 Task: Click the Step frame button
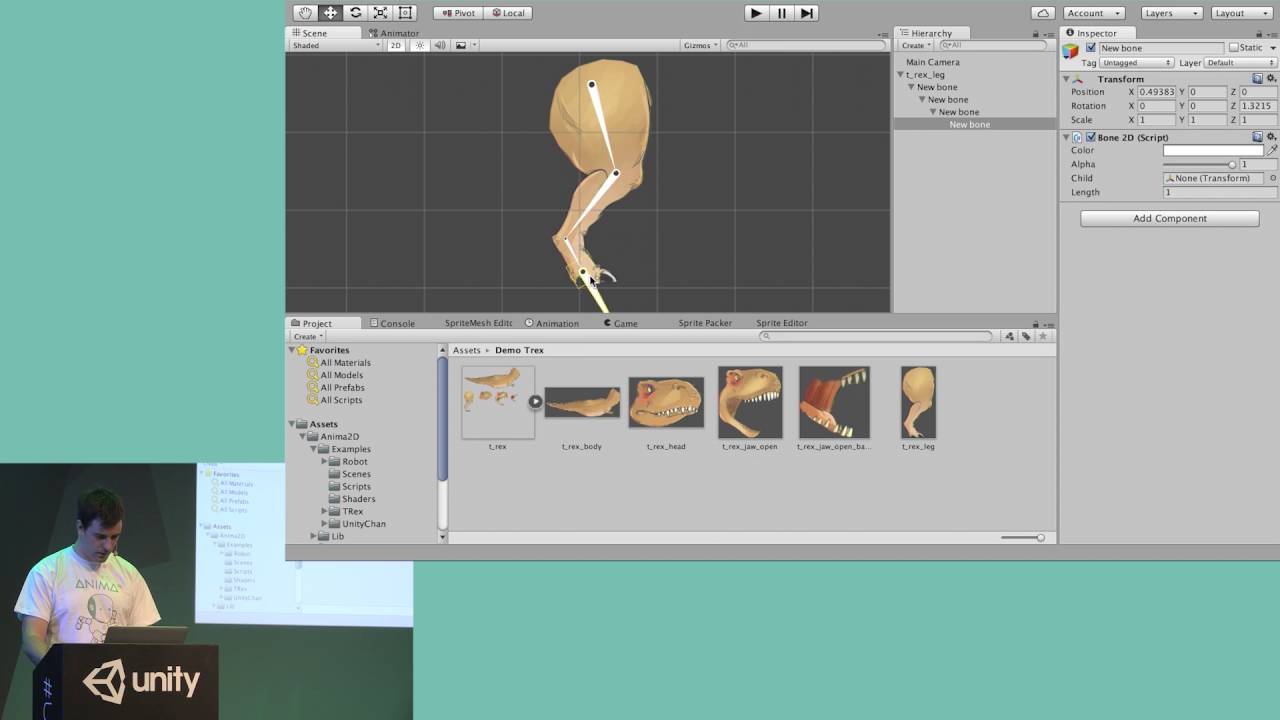807,13
